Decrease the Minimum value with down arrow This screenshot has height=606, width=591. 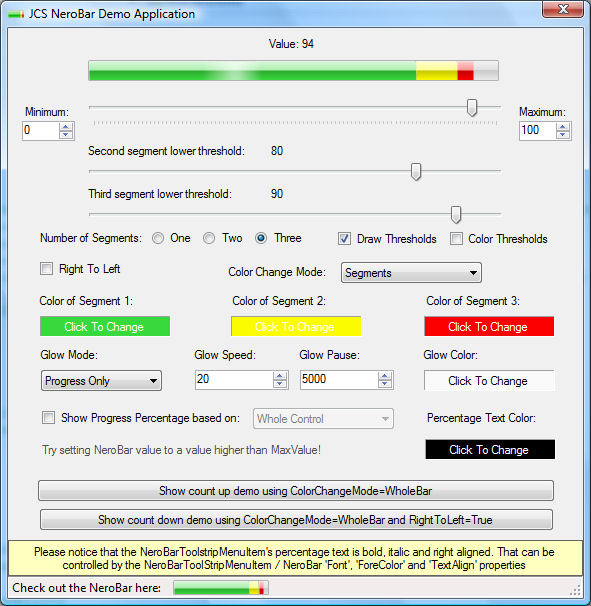tap(65, 134)
